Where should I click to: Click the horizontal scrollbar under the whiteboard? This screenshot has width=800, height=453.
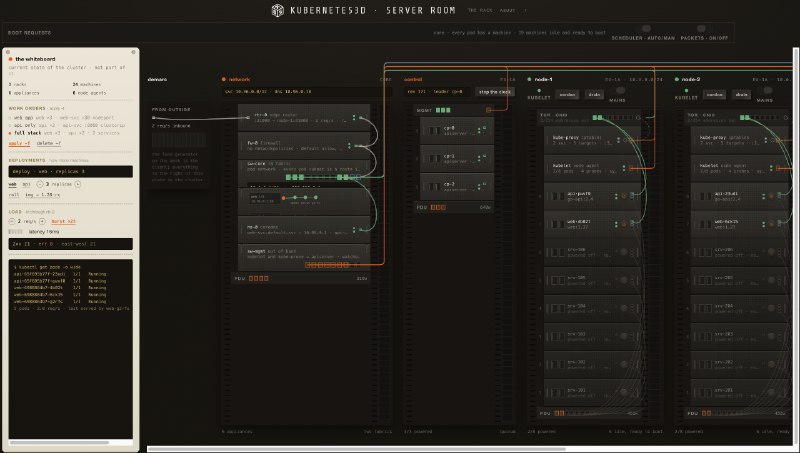59,442
